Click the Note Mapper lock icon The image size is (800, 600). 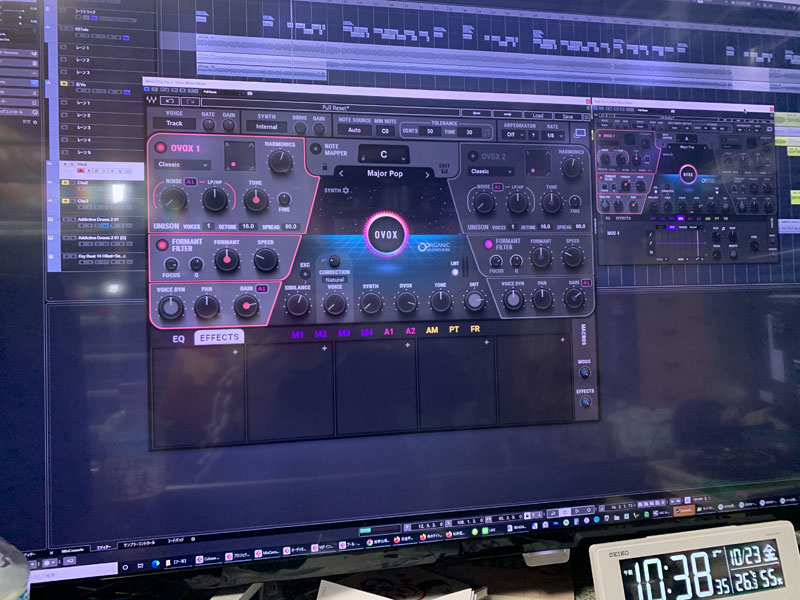324,167
